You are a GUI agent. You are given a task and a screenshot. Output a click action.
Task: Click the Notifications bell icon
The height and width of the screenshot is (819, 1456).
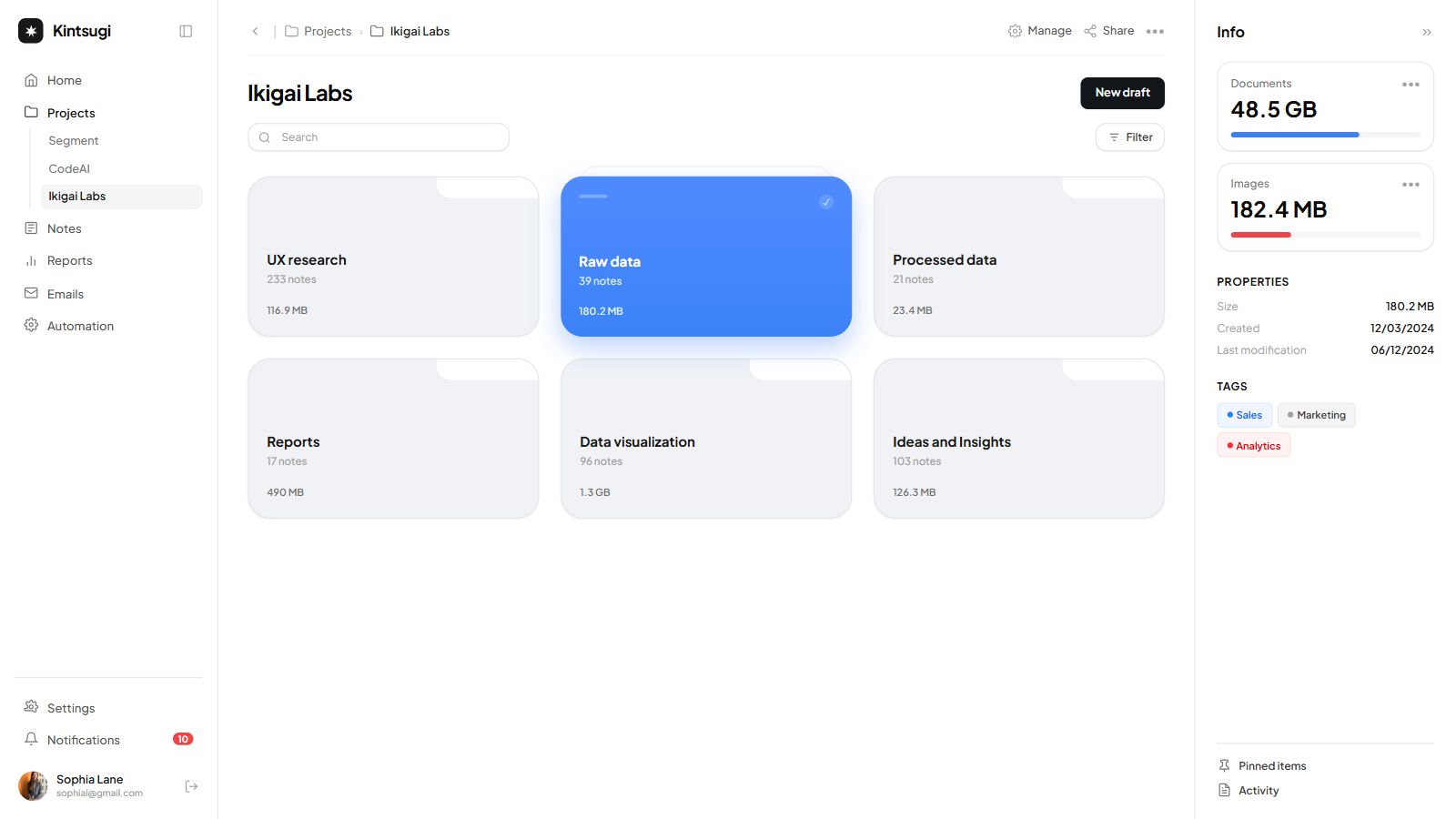tap(31, 739)
